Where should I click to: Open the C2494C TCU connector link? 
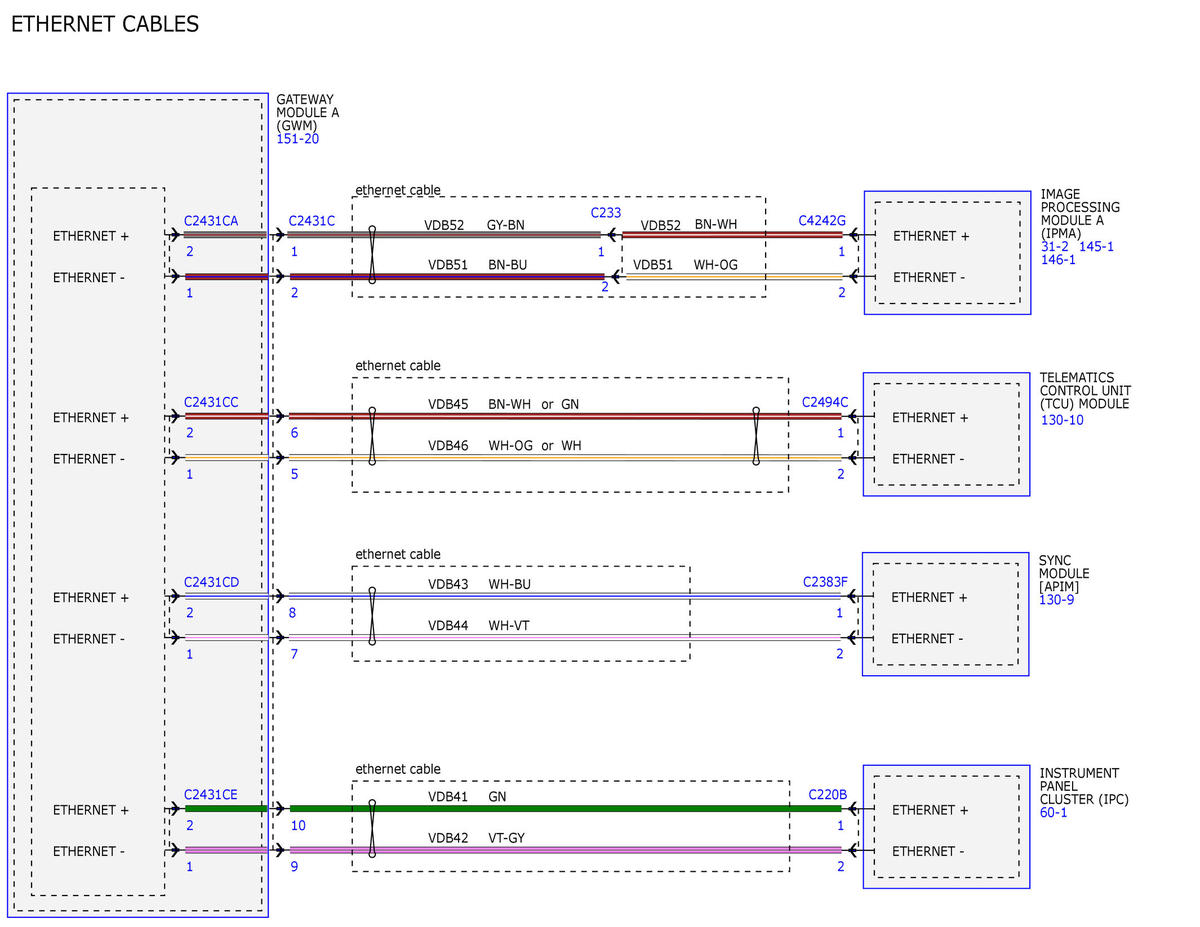click(824, 402)
